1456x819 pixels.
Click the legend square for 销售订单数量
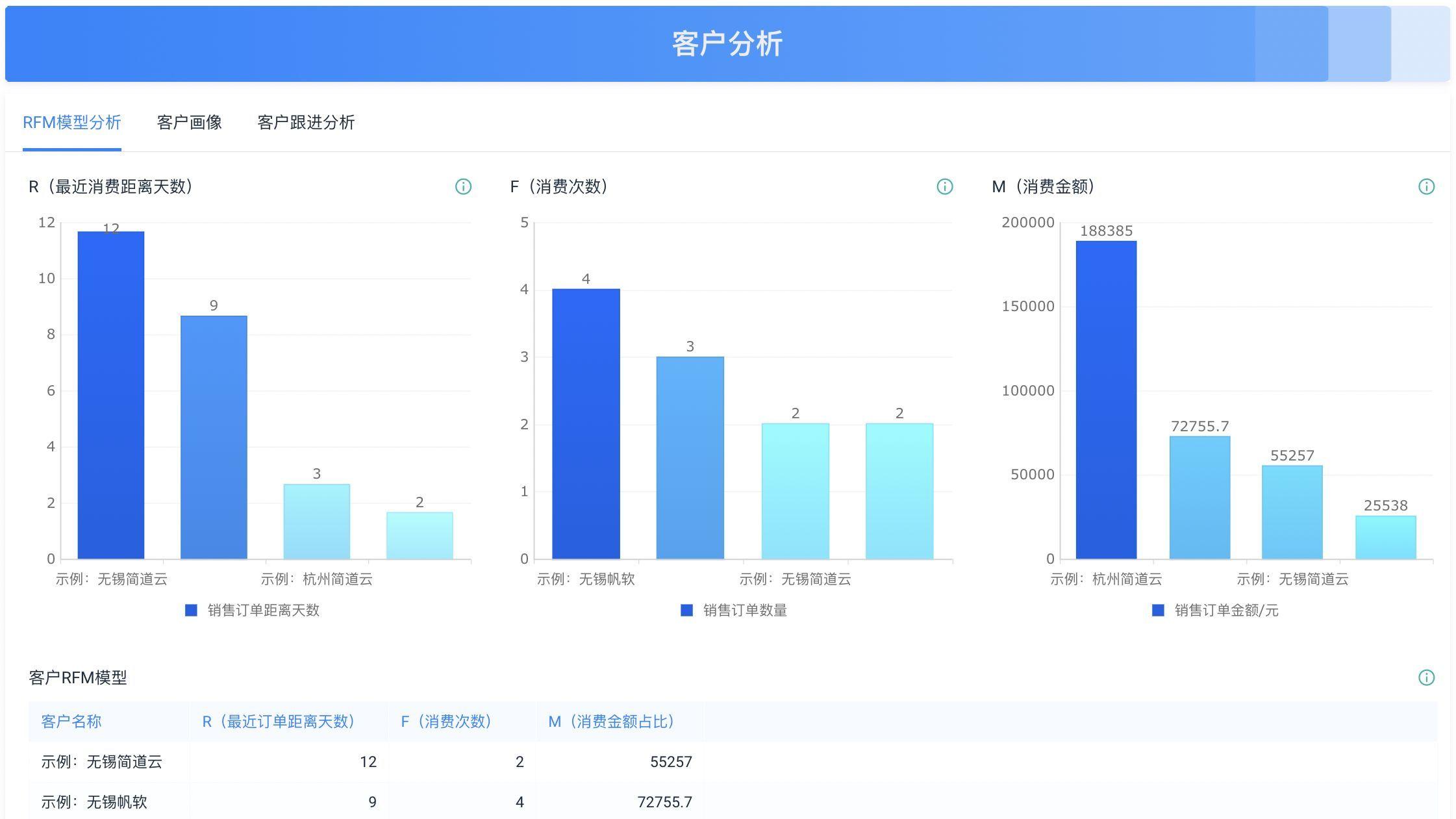(686, 610)
